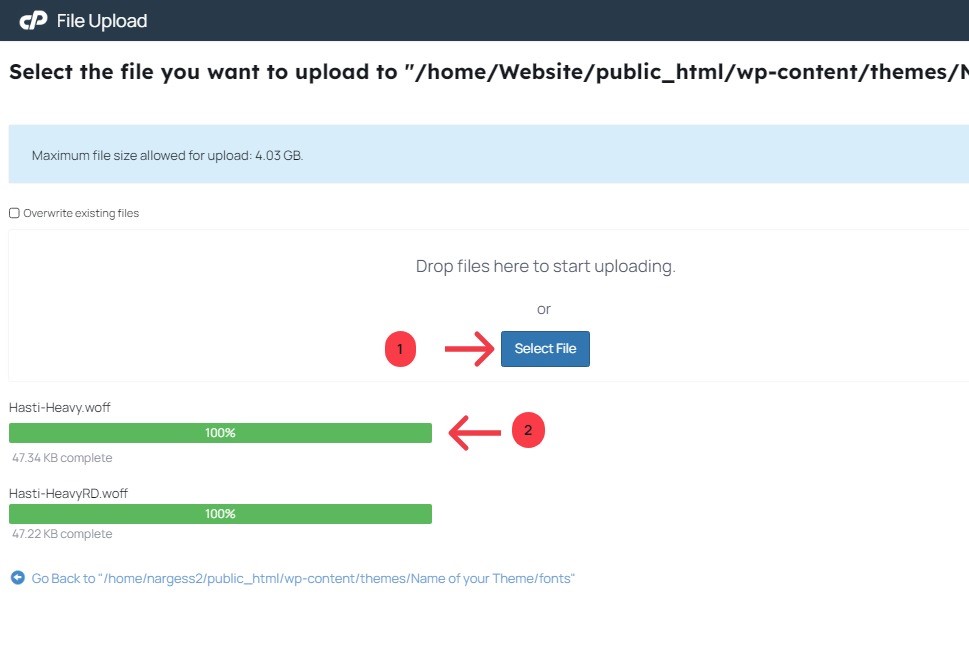Click the File Upload header title
Image resolution: width=969 pixels, height=659 pixels.
(x=102, y=21)
